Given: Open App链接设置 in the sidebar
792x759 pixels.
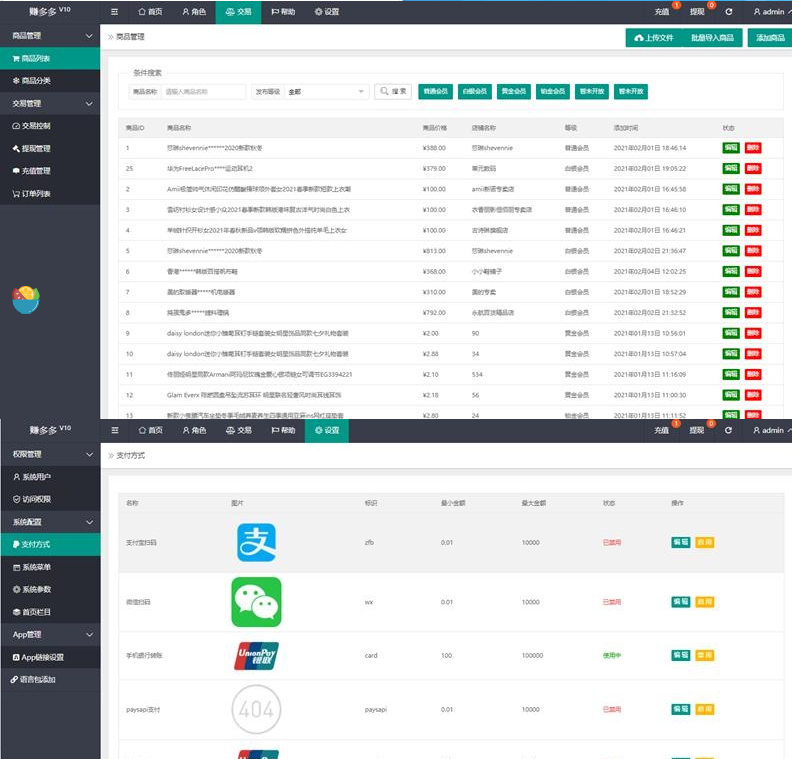Looking at the screenshot, I should (43, 657).
